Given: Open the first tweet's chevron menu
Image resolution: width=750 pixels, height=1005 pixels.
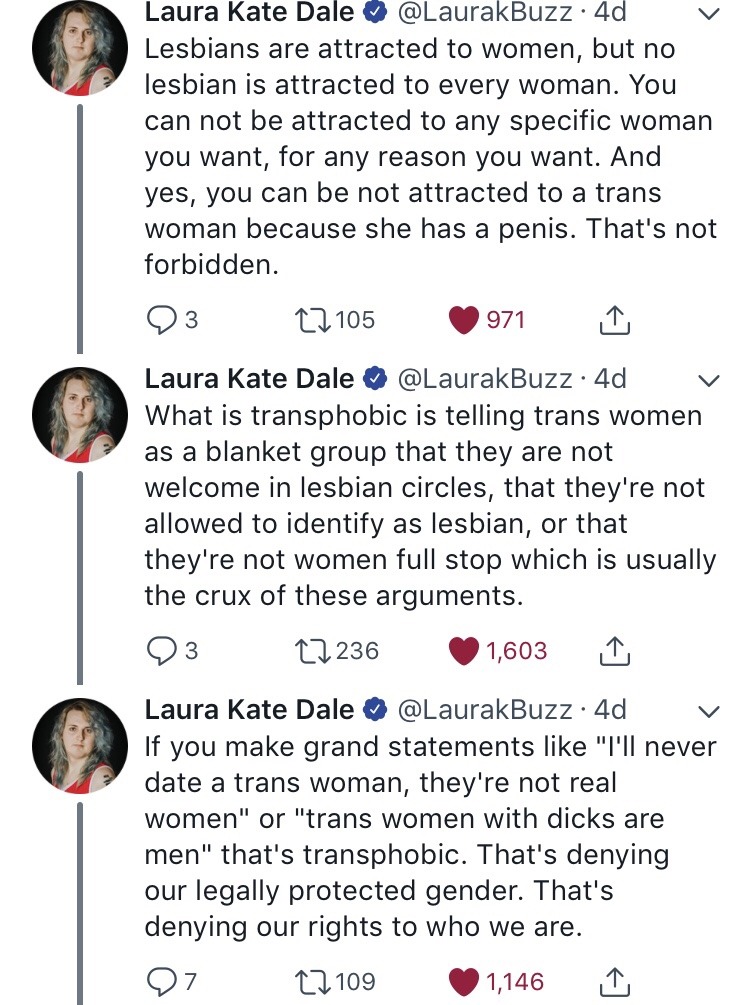Looking at the screenshot, I should click(708, 15).
